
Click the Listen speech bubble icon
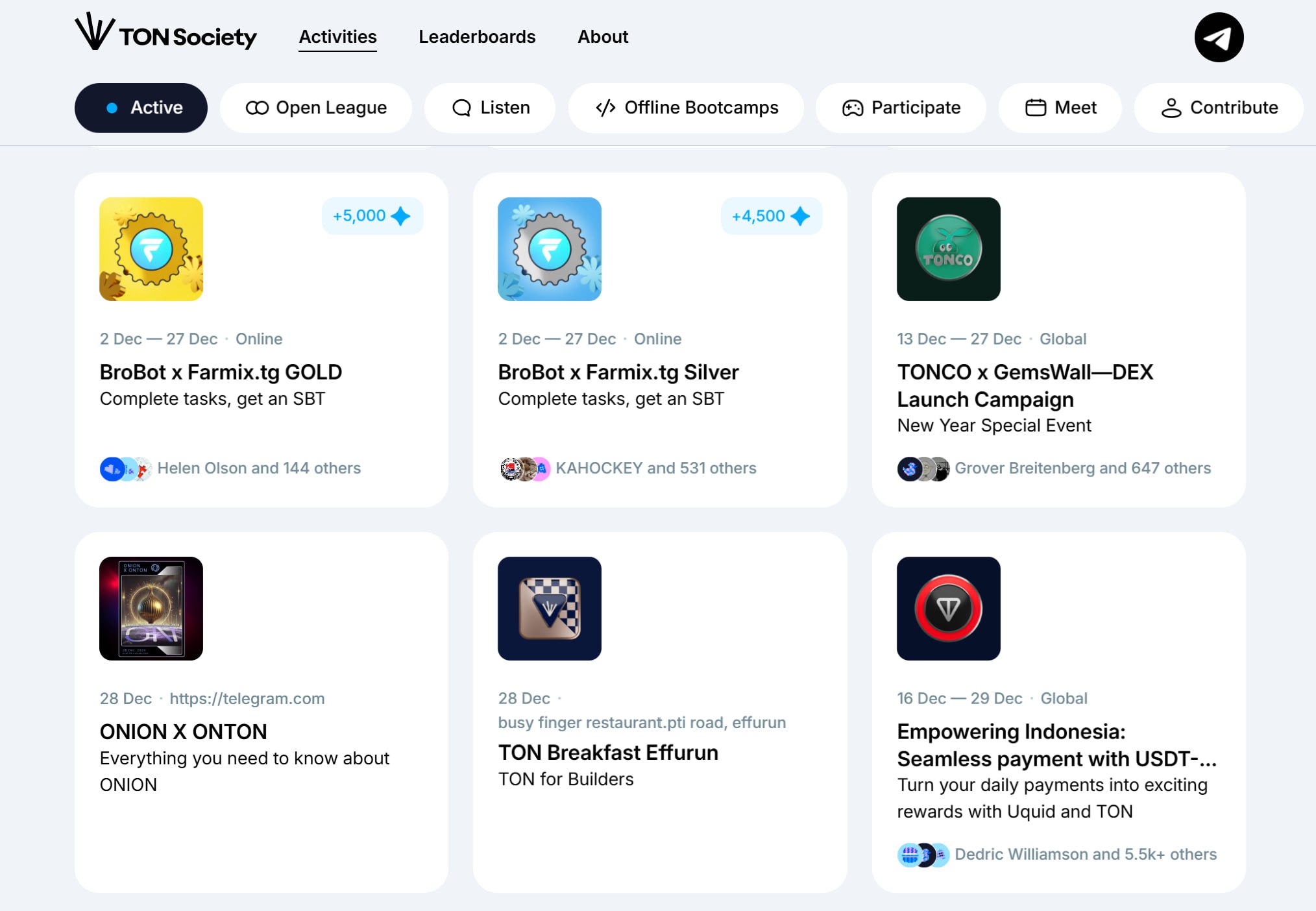point(461,108)
